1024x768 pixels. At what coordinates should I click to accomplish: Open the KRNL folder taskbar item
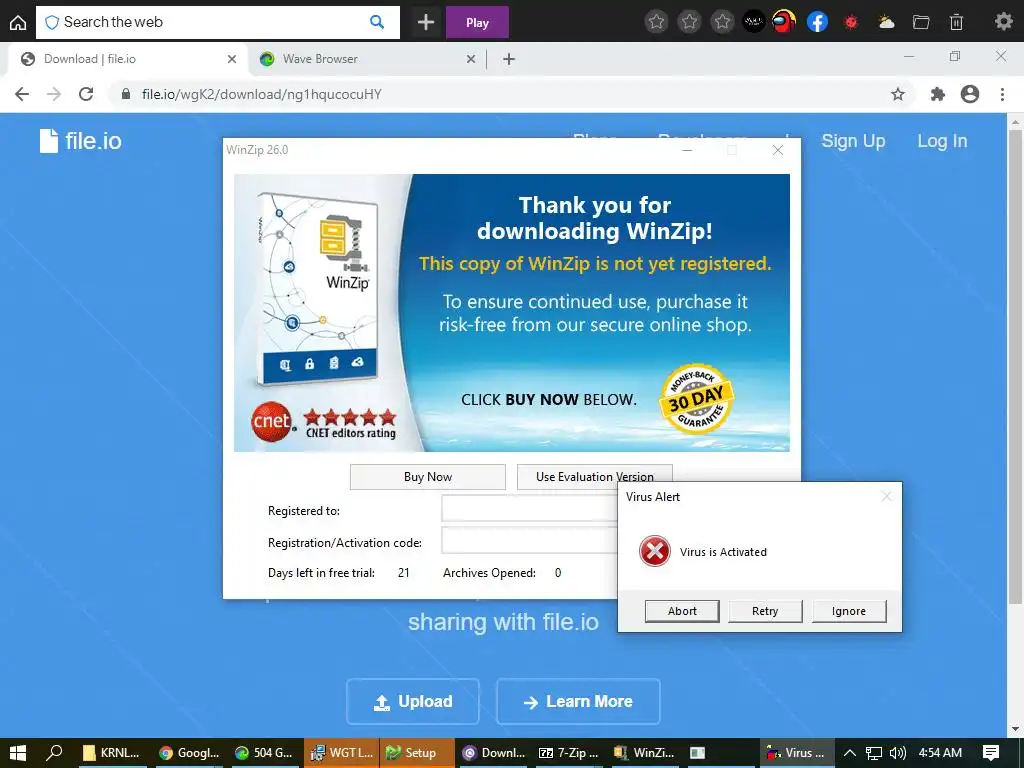coord(111,753)
